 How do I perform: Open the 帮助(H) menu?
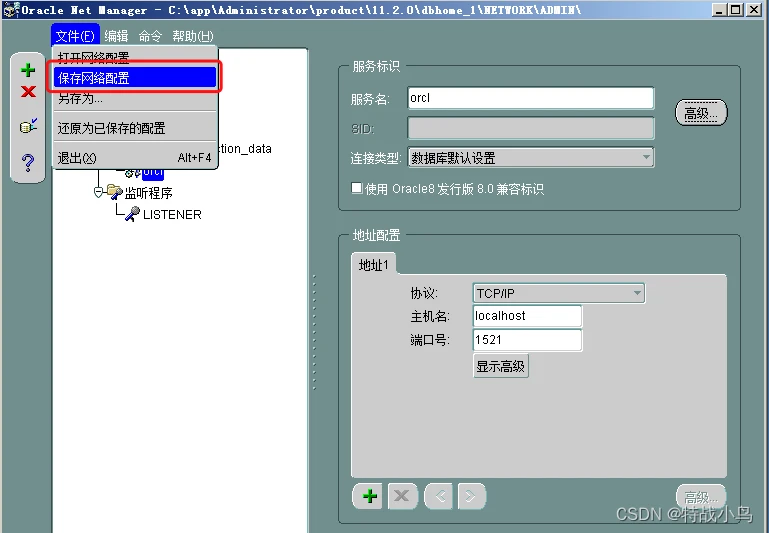coord(193,36)
